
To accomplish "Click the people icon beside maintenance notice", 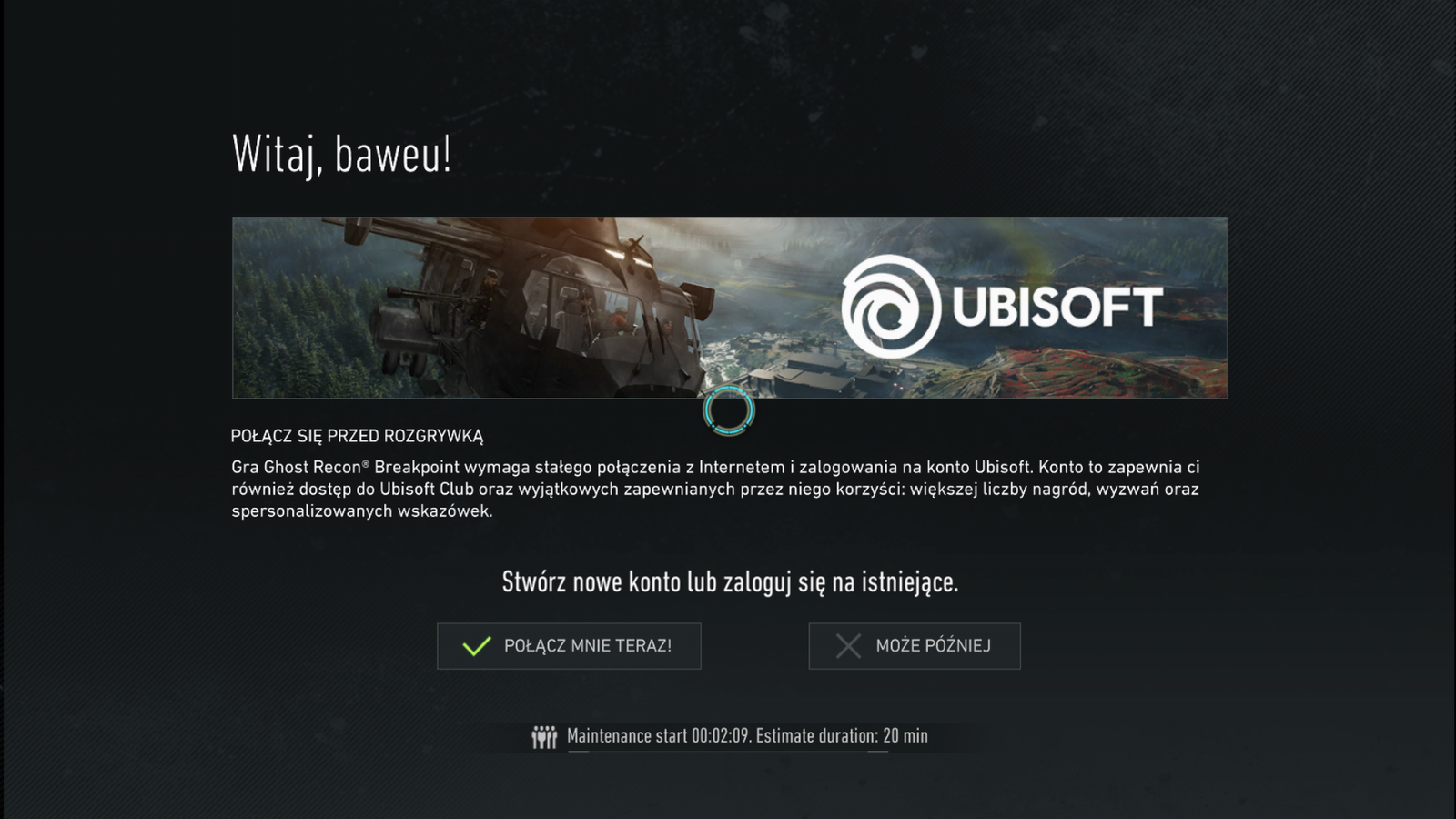I will click(544, 737).
